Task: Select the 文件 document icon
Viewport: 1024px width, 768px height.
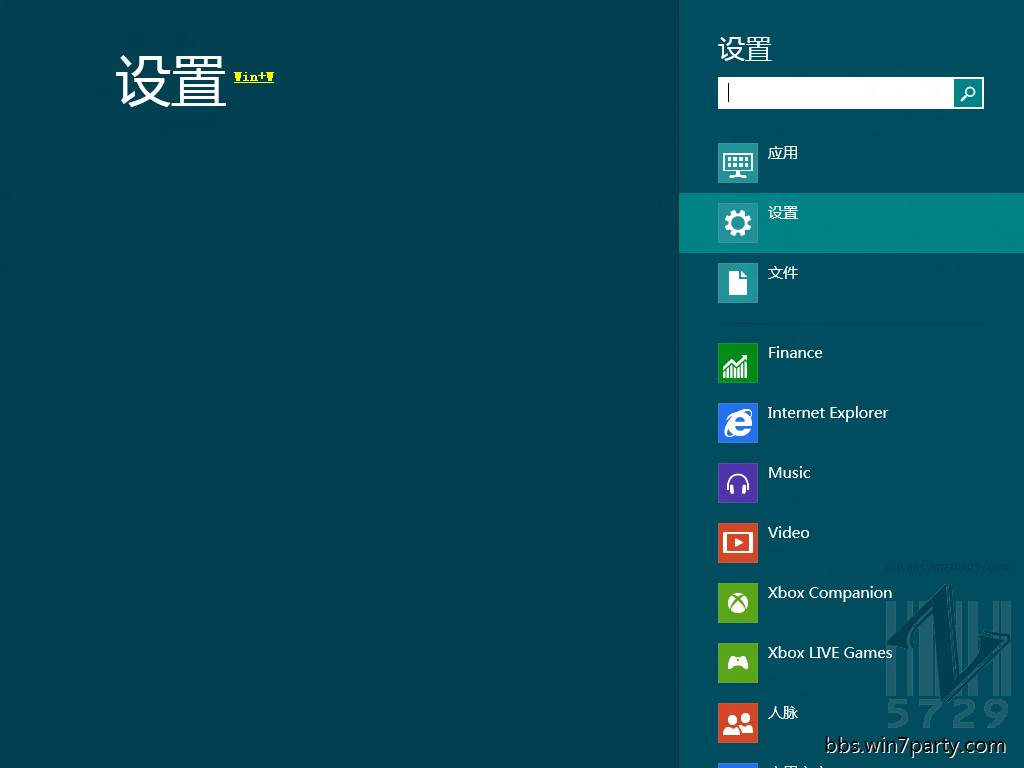Action: coord(738,283)
